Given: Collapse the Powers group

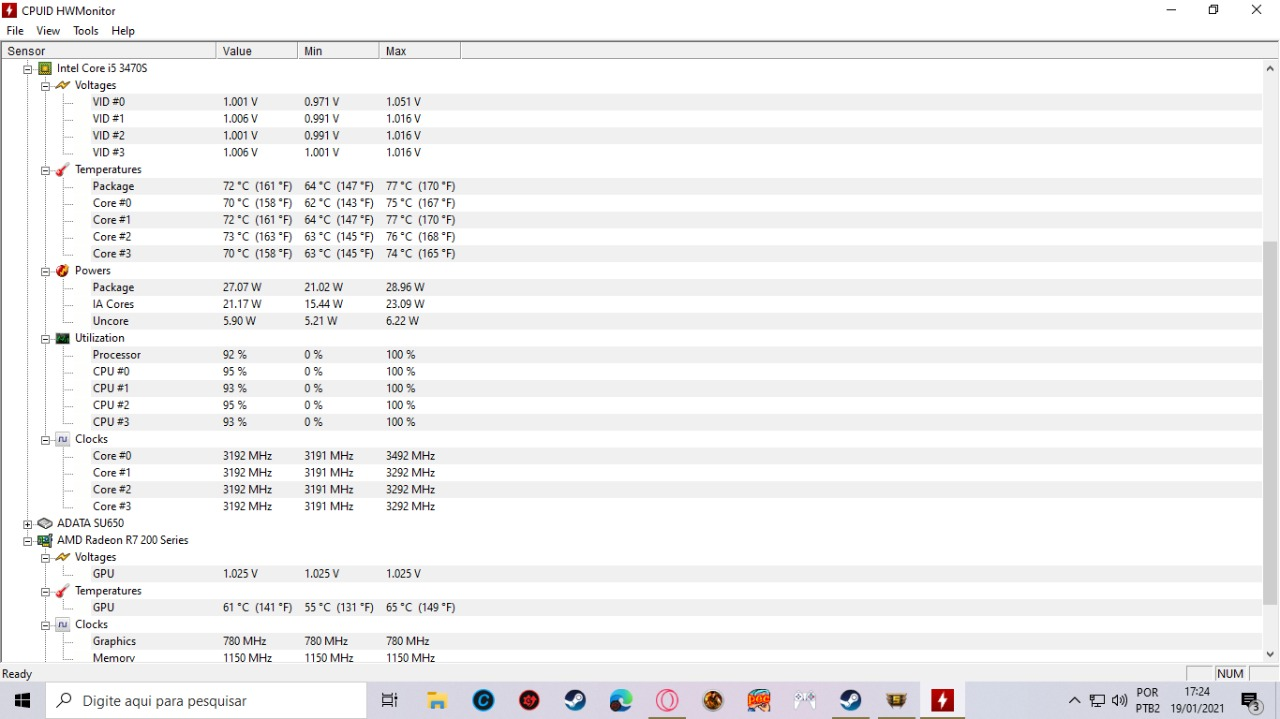Looking at the screenshot, I should tap(46, 271).
